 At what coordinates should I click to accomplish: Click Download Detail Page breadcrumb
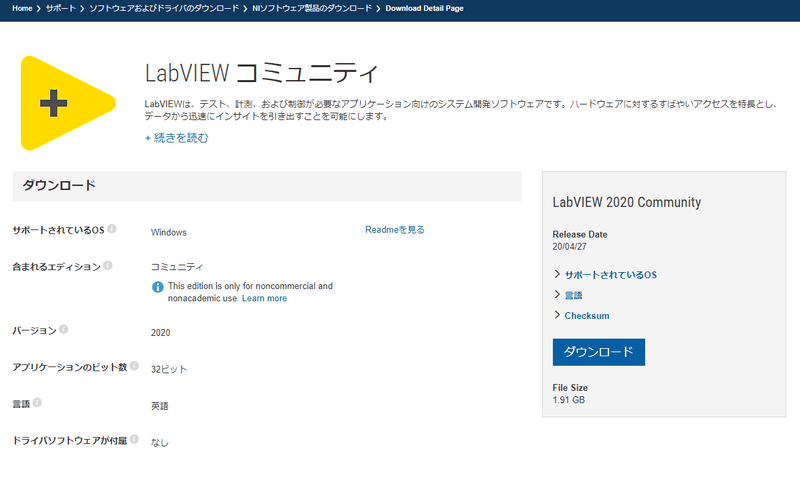coord(424,8)
